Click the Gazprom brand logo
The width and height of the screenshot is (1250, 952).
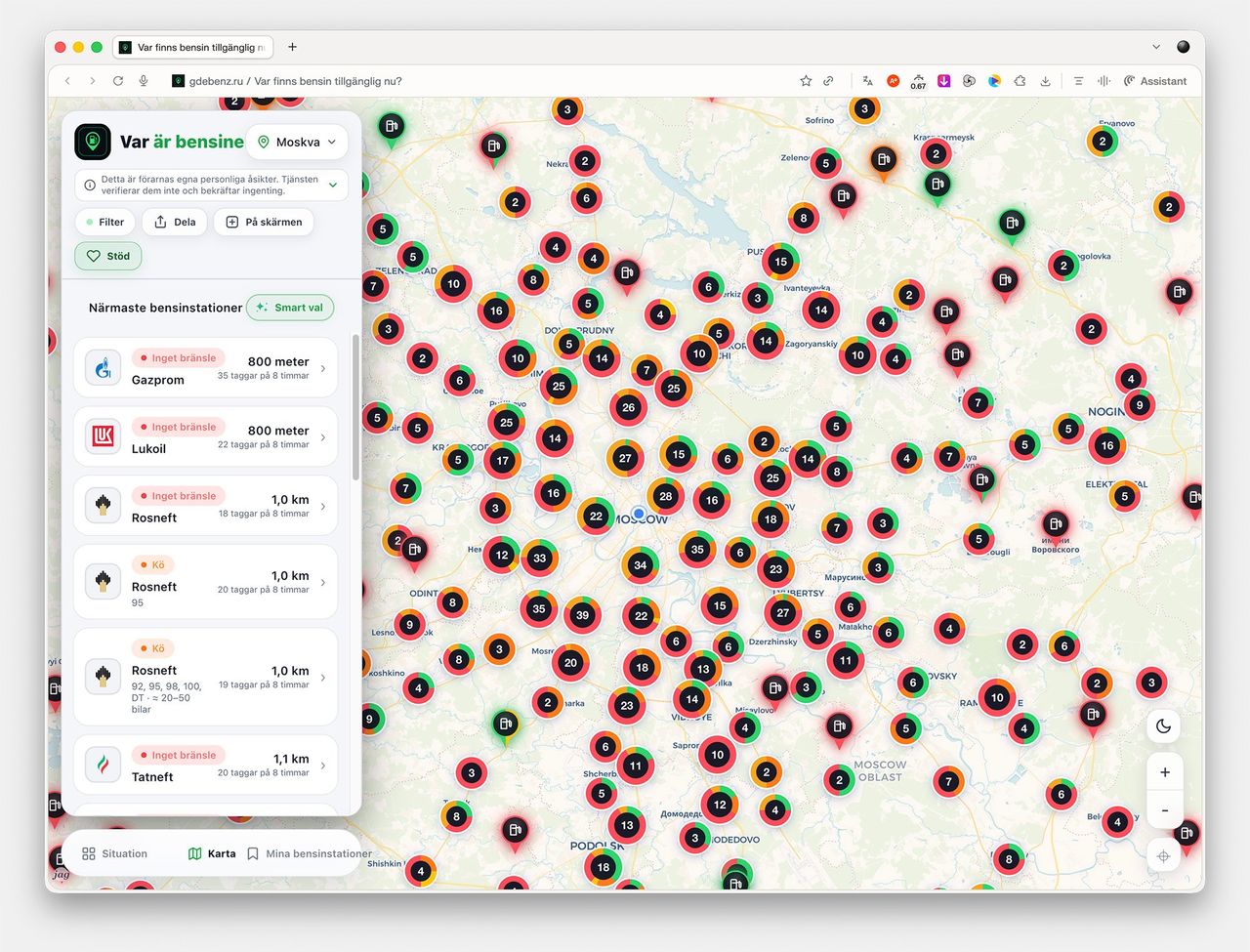(x=104, y=368)
